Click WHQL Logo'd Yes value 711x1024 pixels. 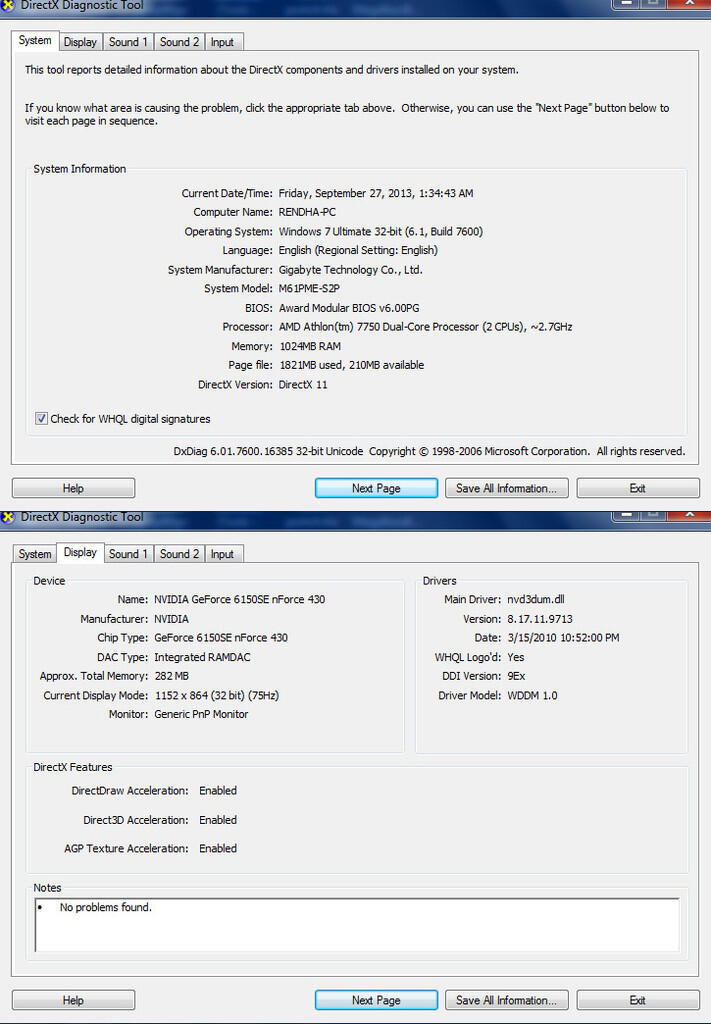pyautogui.click(x=516, y=658)
